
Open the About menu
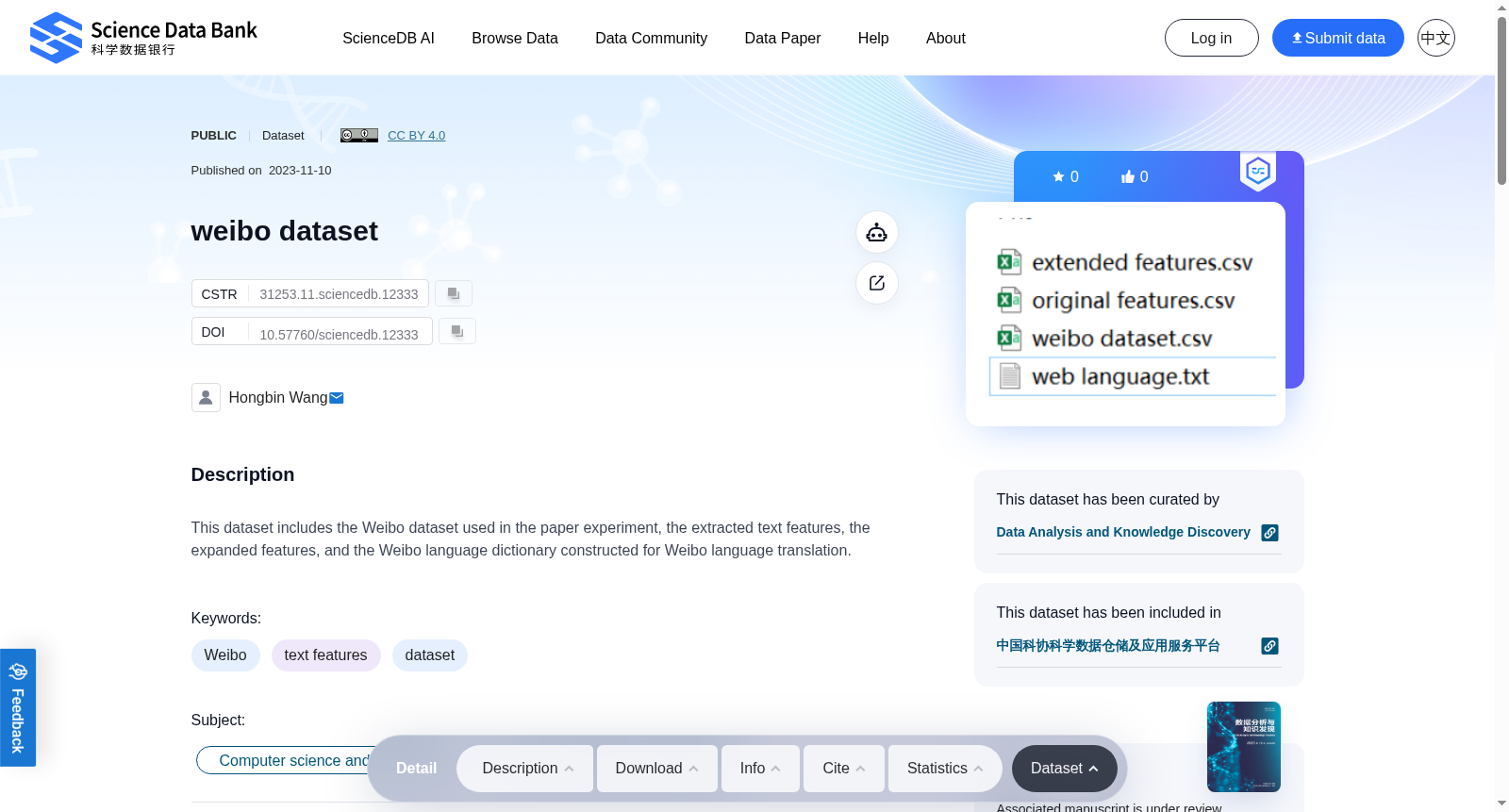[x=946, y=38]
